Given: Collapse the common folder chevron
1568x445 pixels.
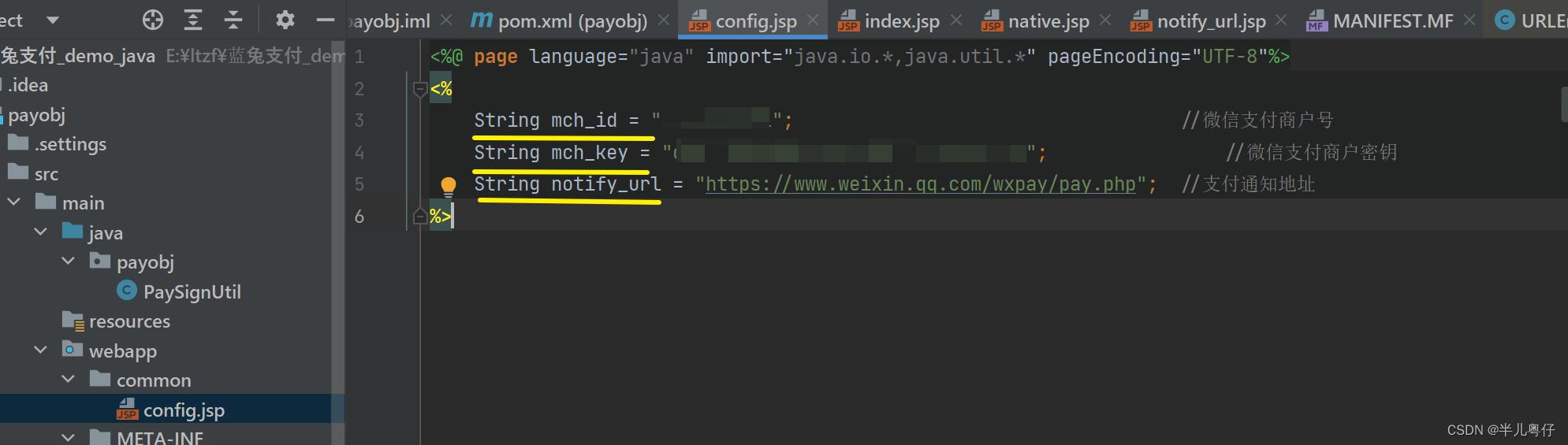Looking at the screenshot, I should 69,379.
